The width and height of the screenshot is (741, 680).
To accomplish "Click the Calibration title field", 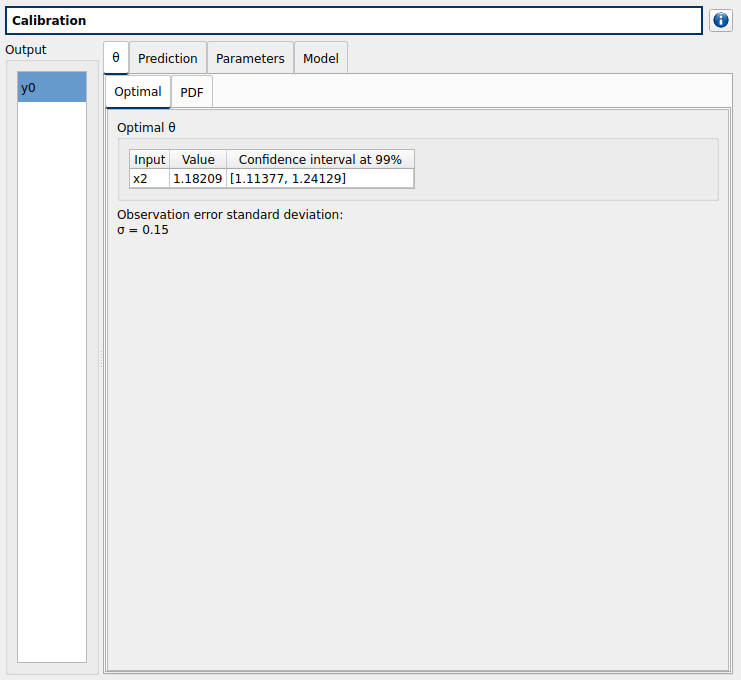I will coord(354,20).
